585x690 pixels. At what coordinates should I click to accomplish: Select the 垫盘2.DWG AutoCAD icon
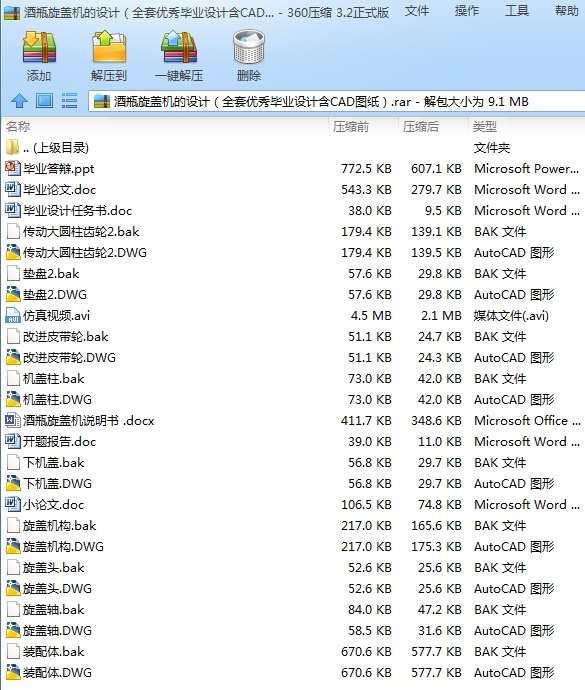[13, 294]
